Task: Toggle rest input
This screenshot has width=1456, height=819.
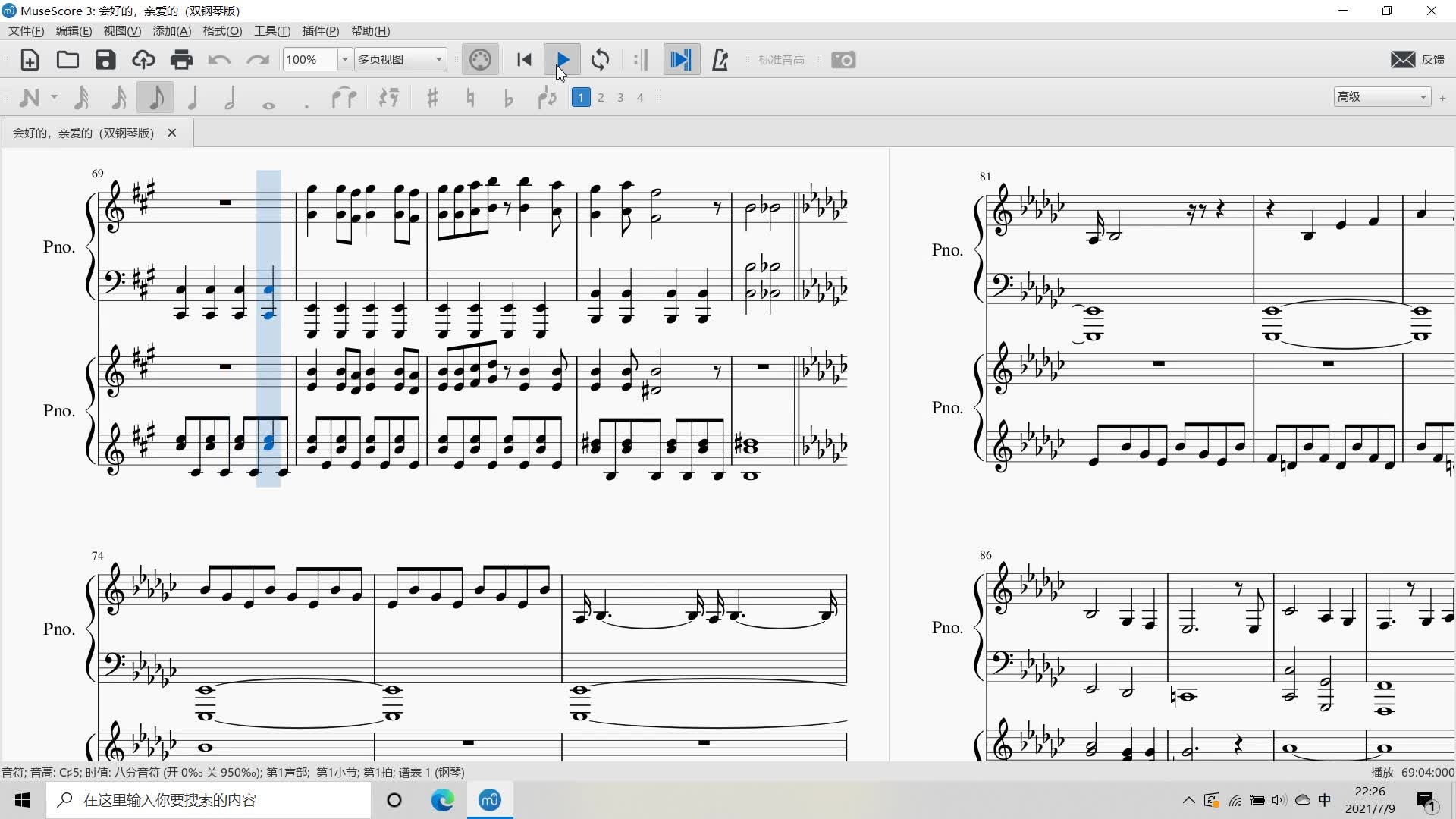Action: (x=389, y=98)
